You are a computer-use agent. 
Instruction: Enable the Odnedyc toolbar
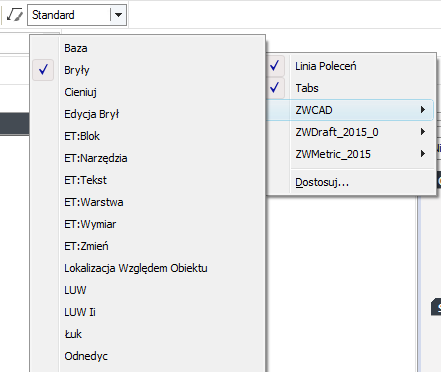[148, 356]
